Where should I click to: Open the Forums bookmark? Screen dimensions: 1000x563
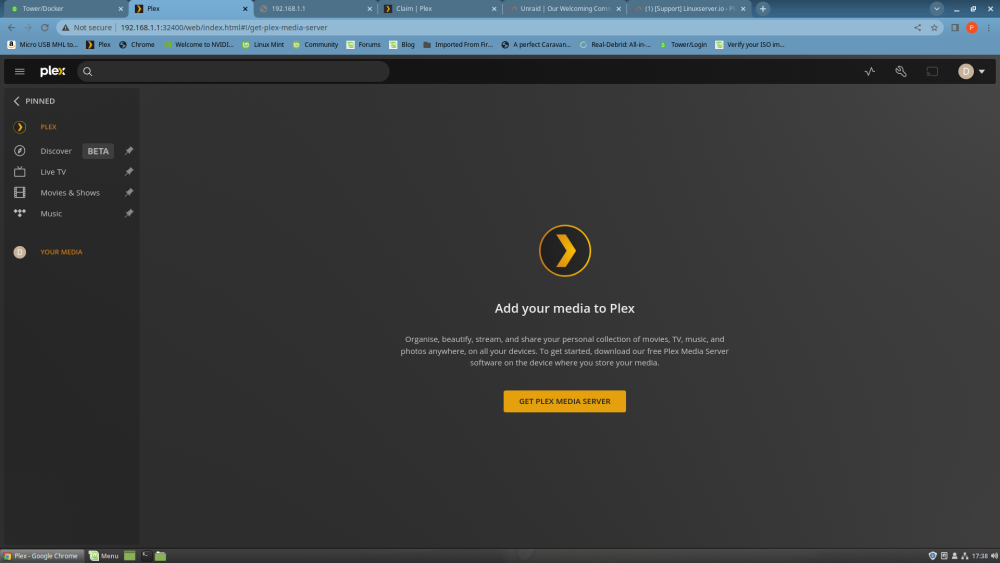pyautogui.click(x=364, y=45)
